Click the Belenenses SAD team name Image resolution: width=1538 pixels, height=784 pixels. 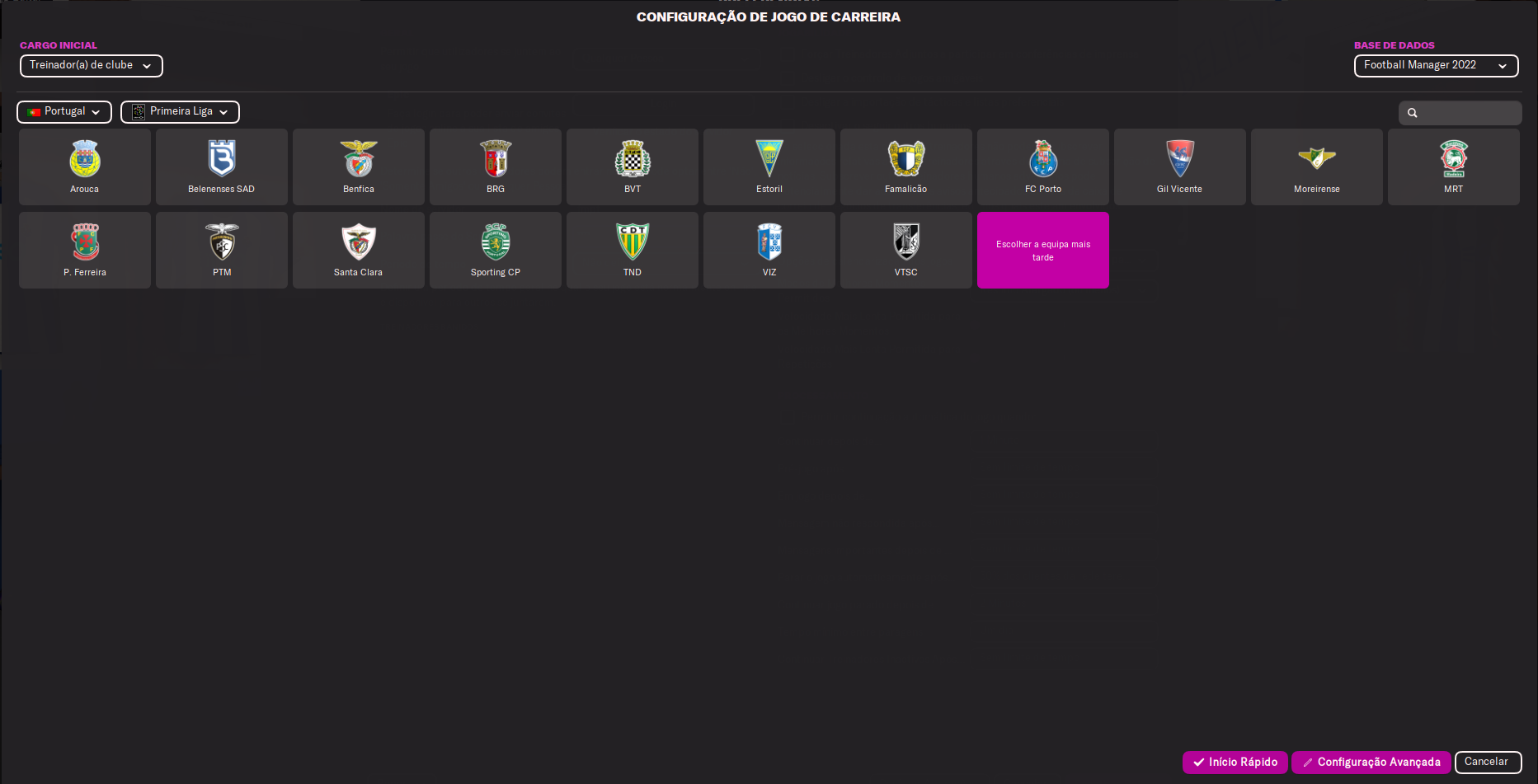pyautogui.click(x=222, y=190)
